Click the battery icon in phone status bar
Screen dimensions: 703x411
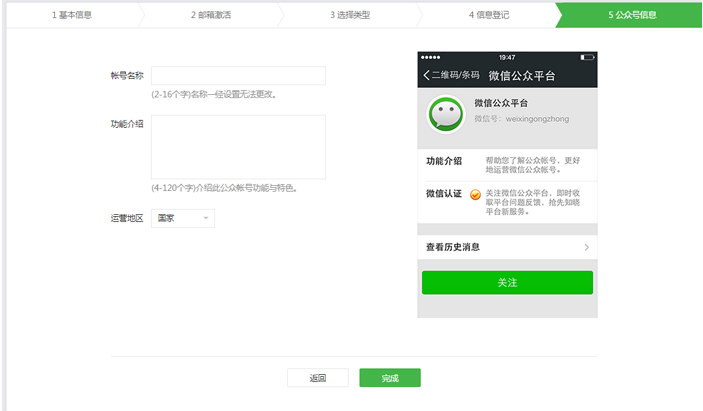[x=586, y=57]
